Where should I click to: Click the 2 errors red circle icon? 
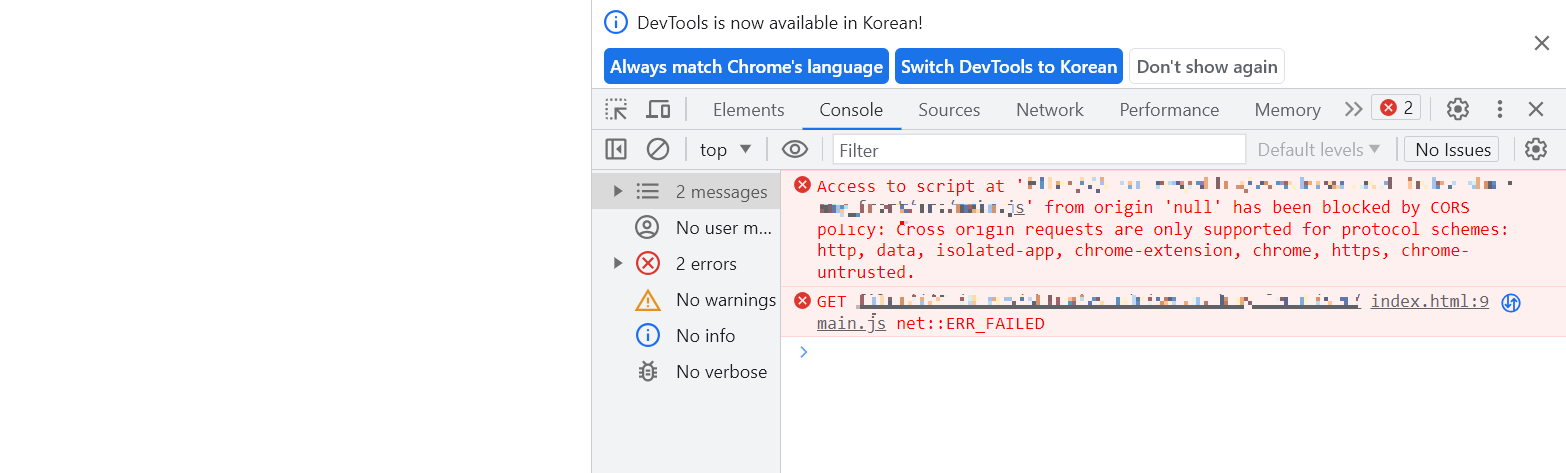click(648, 263)
